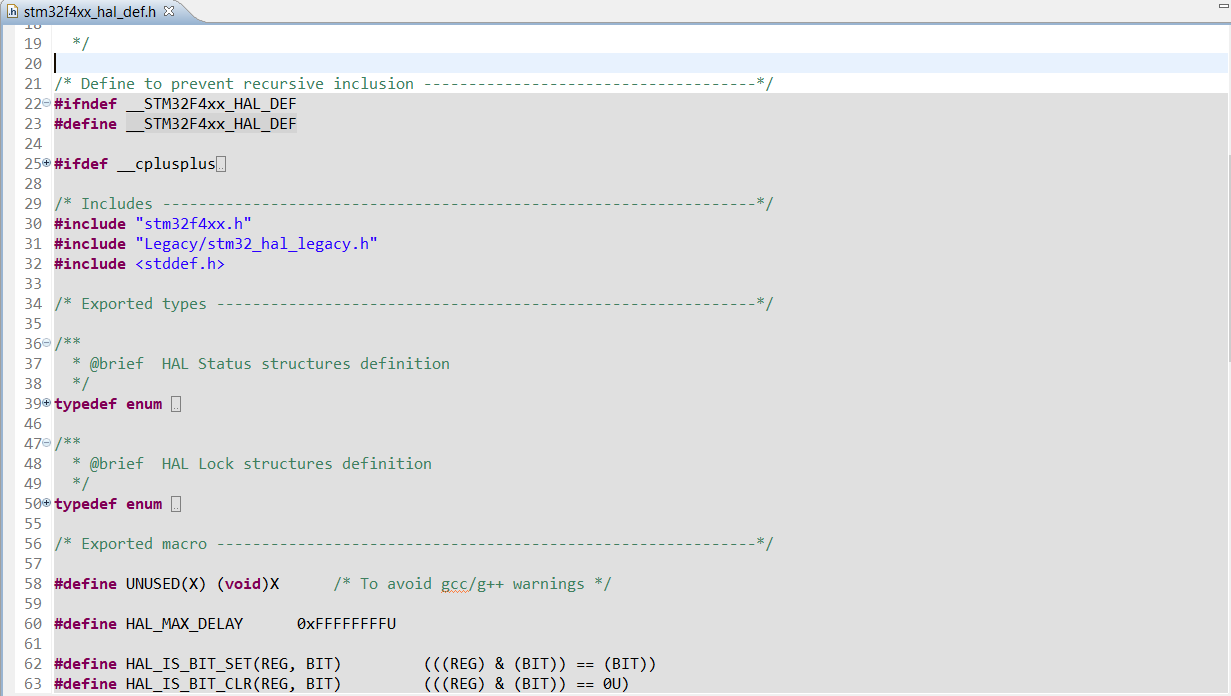Click the folded-code box on line 39
The height and width of the screenshot is (696, 1231).
(x=176, y=404)
